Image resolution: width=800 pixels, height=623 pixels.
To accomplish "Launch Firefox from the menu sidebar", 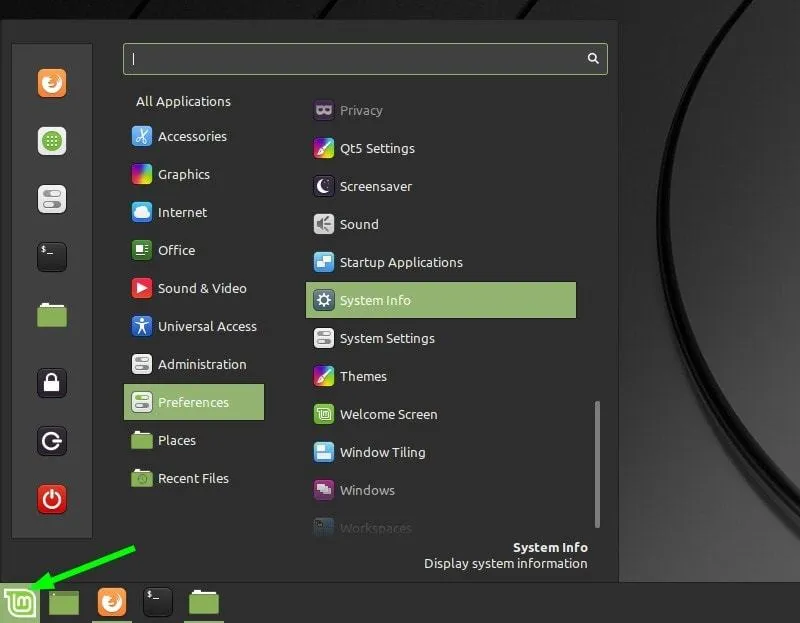I will (x=51, y=84).
